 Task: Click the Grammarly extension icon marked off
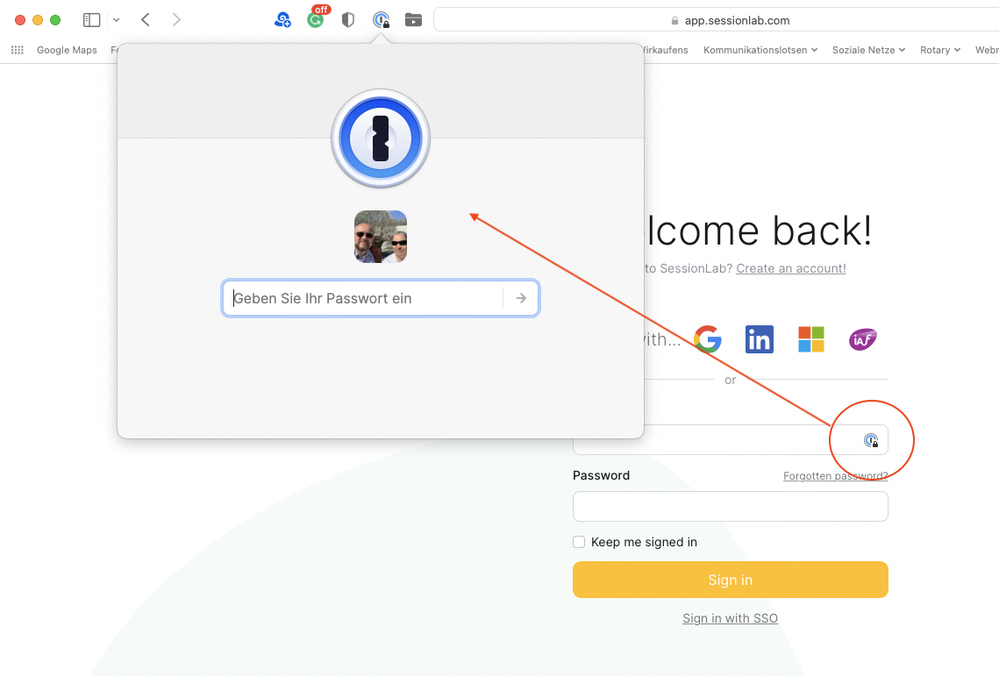pos(316,19)
